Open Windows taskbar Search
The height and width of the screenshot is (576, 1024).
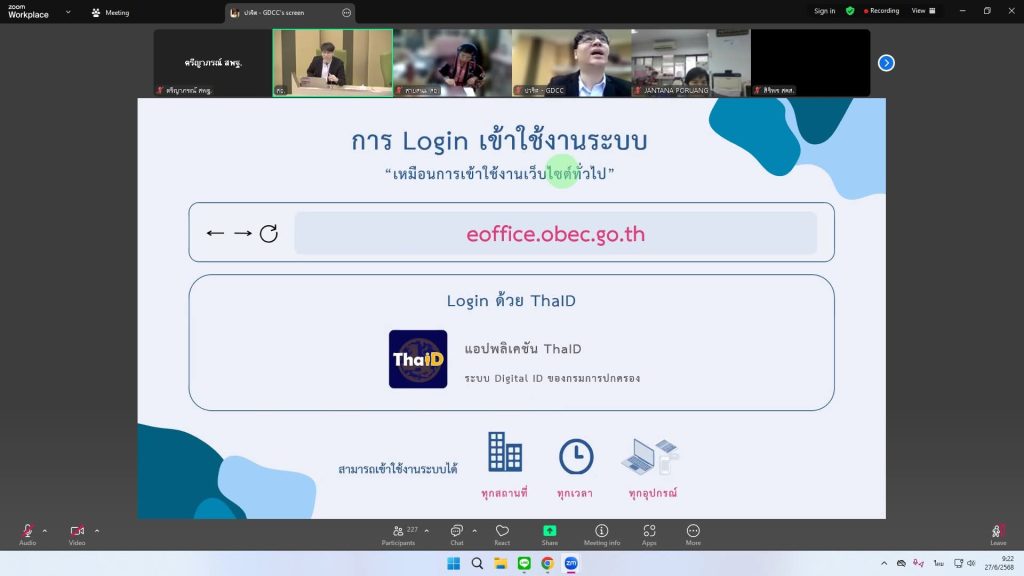477,563
